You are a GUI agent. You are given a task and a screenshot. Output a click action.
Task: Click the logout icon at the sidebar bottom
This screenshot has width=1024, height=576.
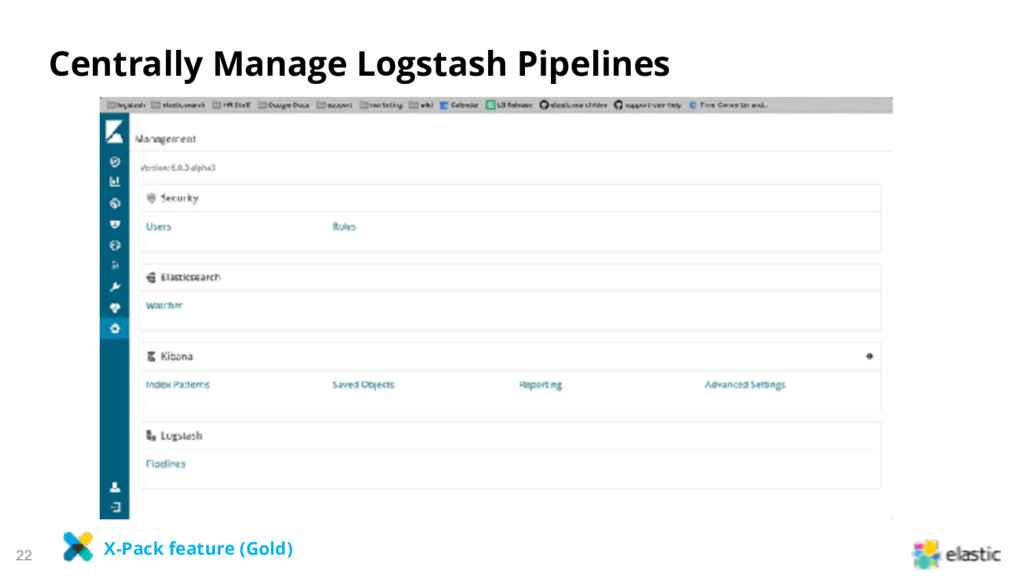pos(115,507)
